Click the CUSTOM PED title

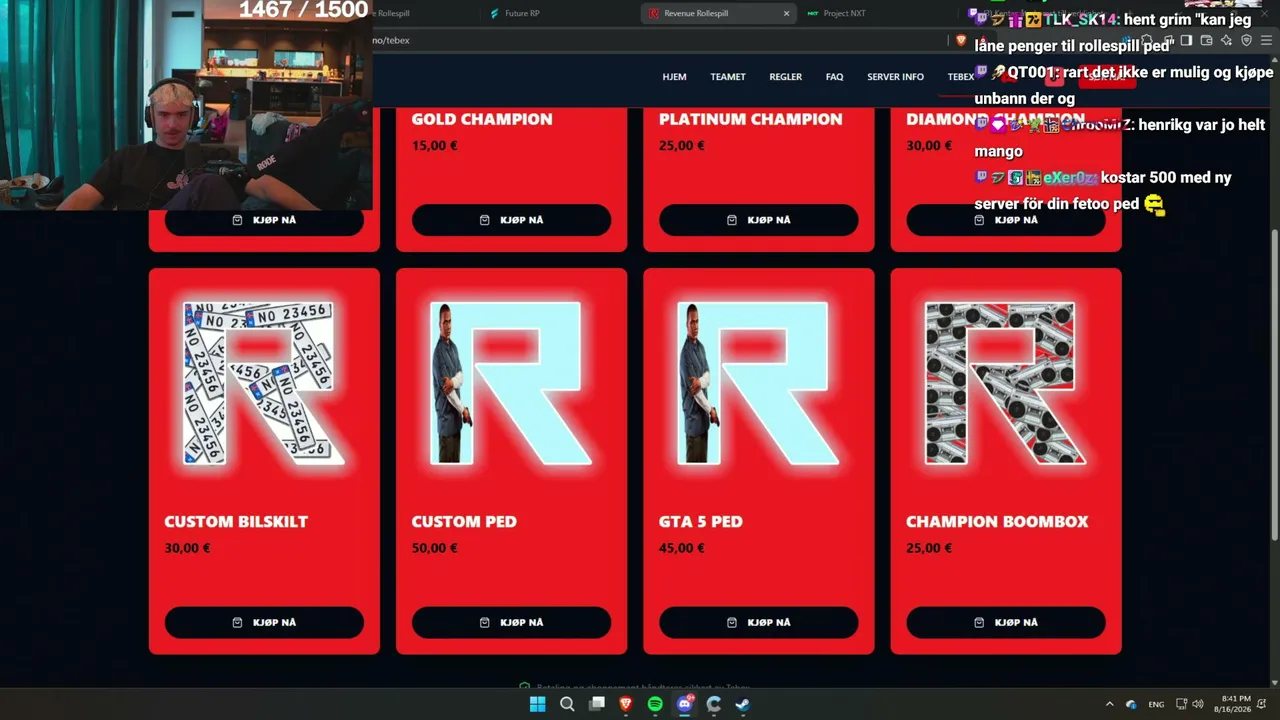coord(464,522)
